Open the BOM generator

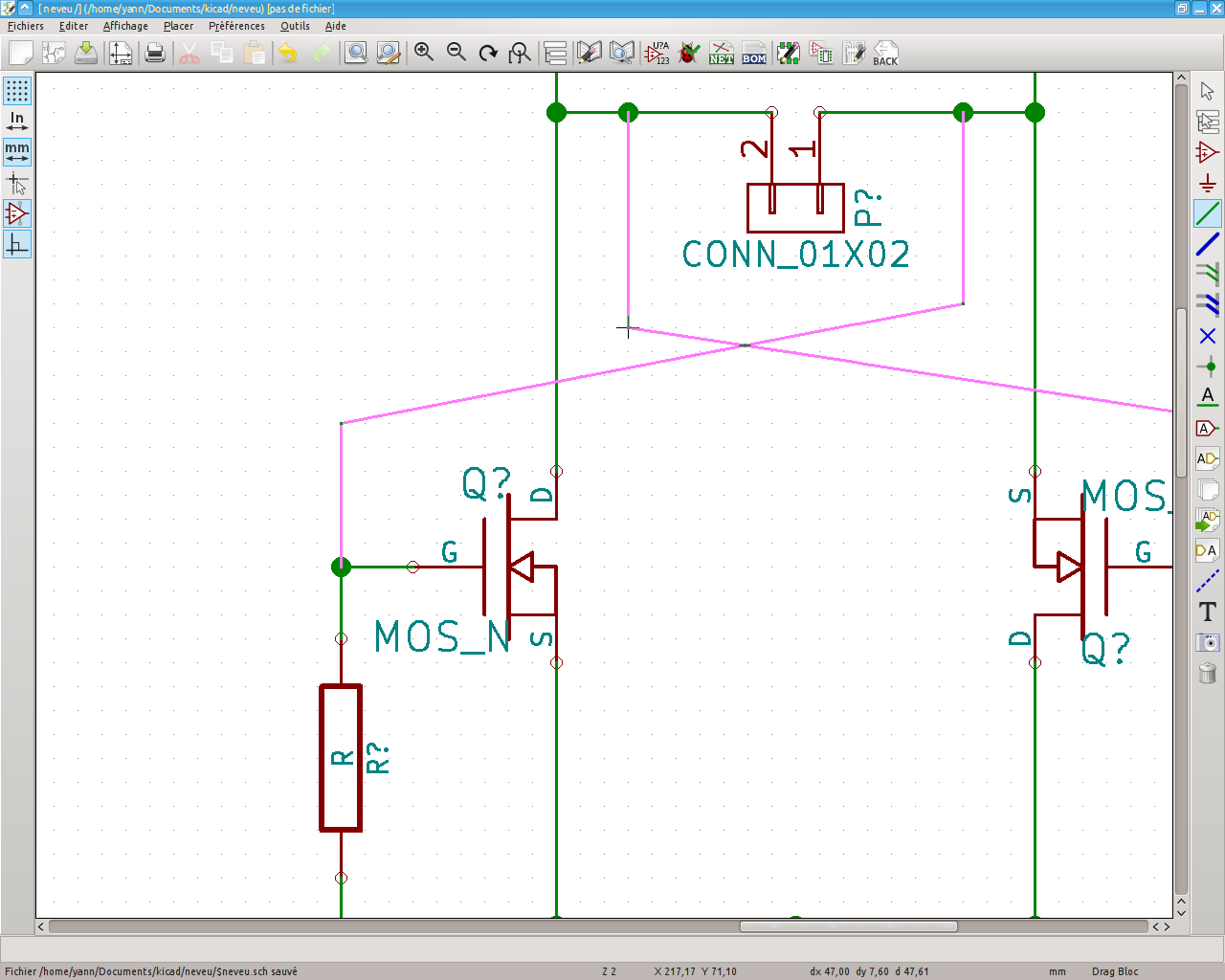point(754,53)
